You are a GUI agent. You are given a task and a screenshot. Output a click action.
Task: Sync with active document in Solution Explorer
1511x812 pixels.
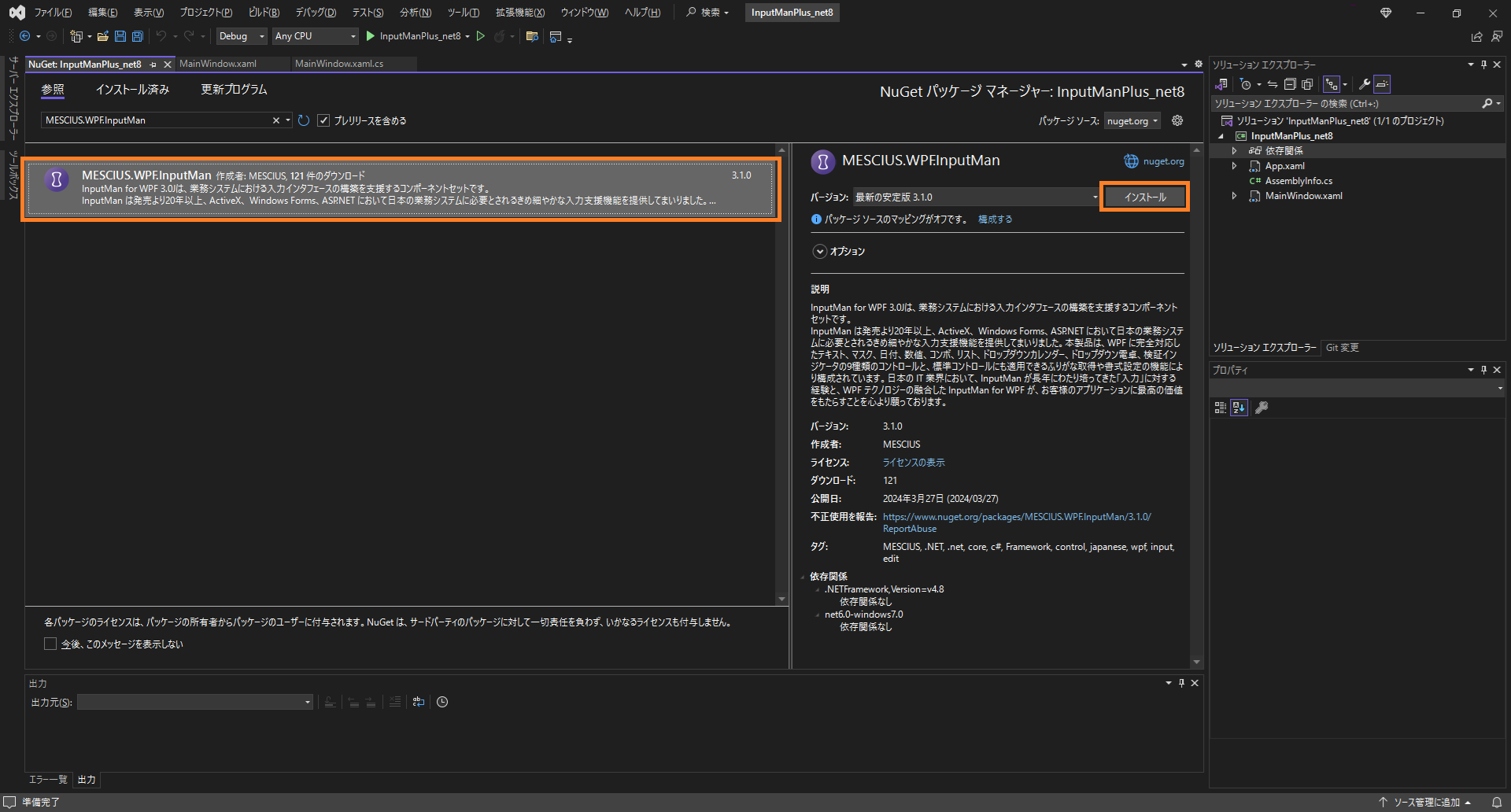pyautogui.click(x=1273, y=84)
